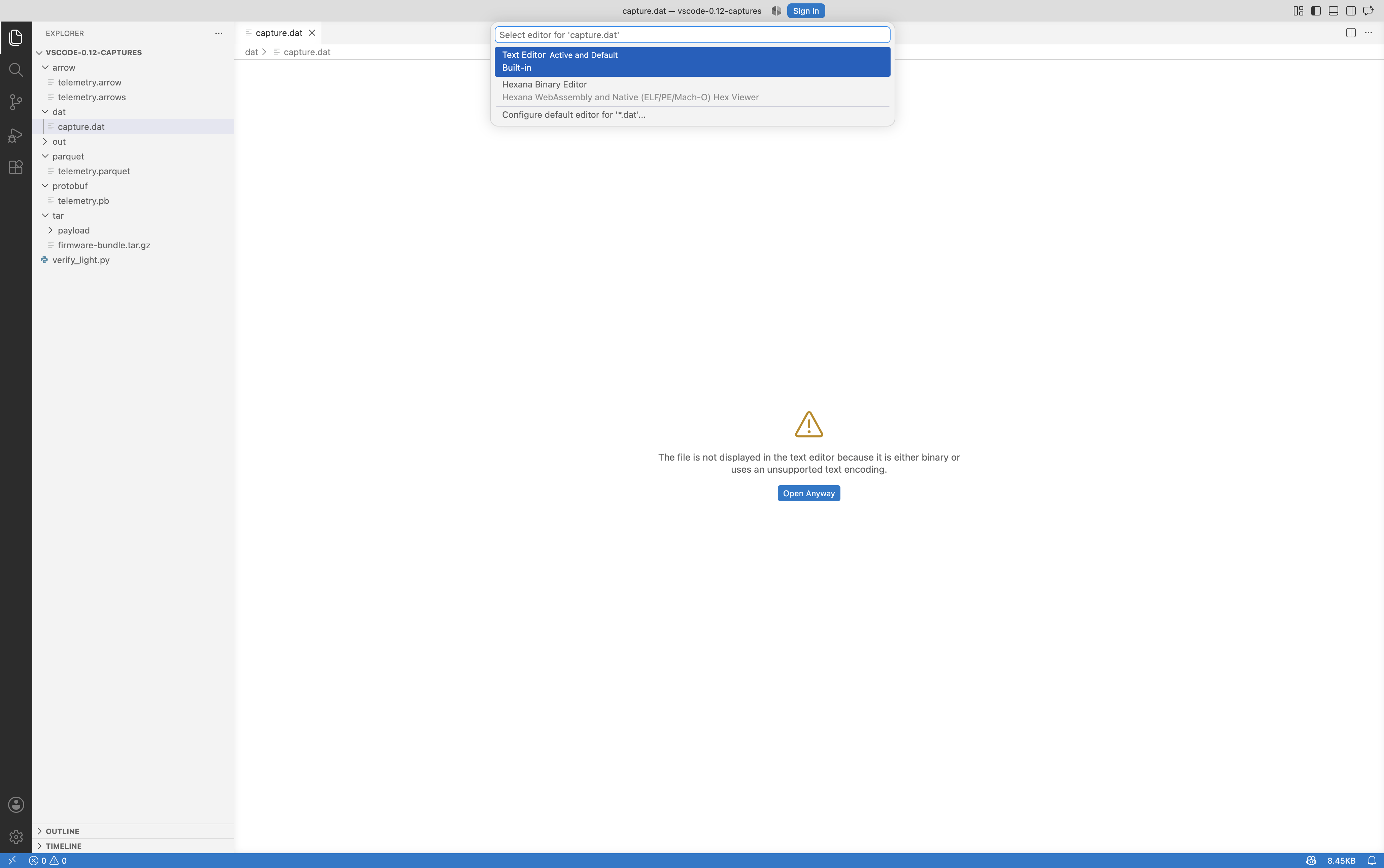Open the Manage gear menu

(x=16, y=836)
